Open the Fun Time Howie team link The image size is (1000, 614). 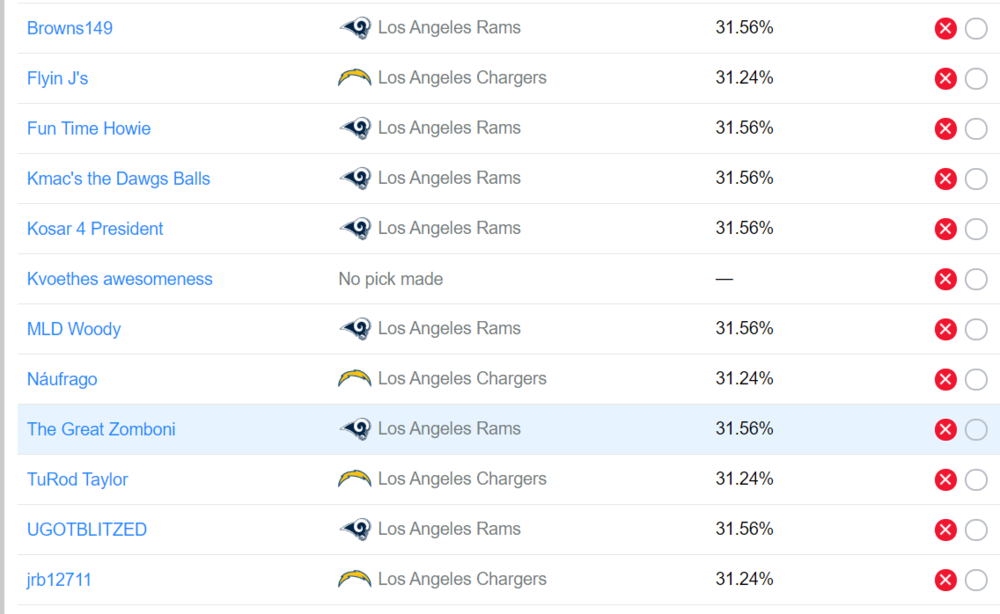(89, 129)
